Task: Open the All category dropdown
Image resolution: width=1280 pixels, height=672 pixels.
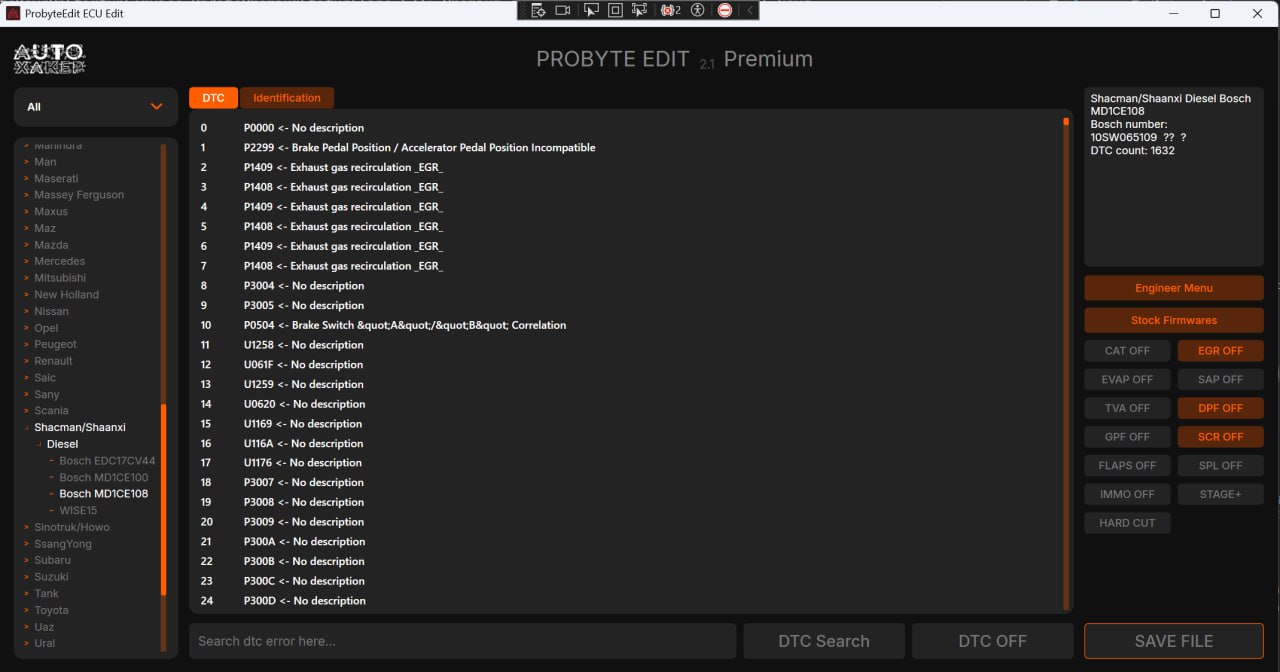Action: pyautogui.click(x=95, y=107)
